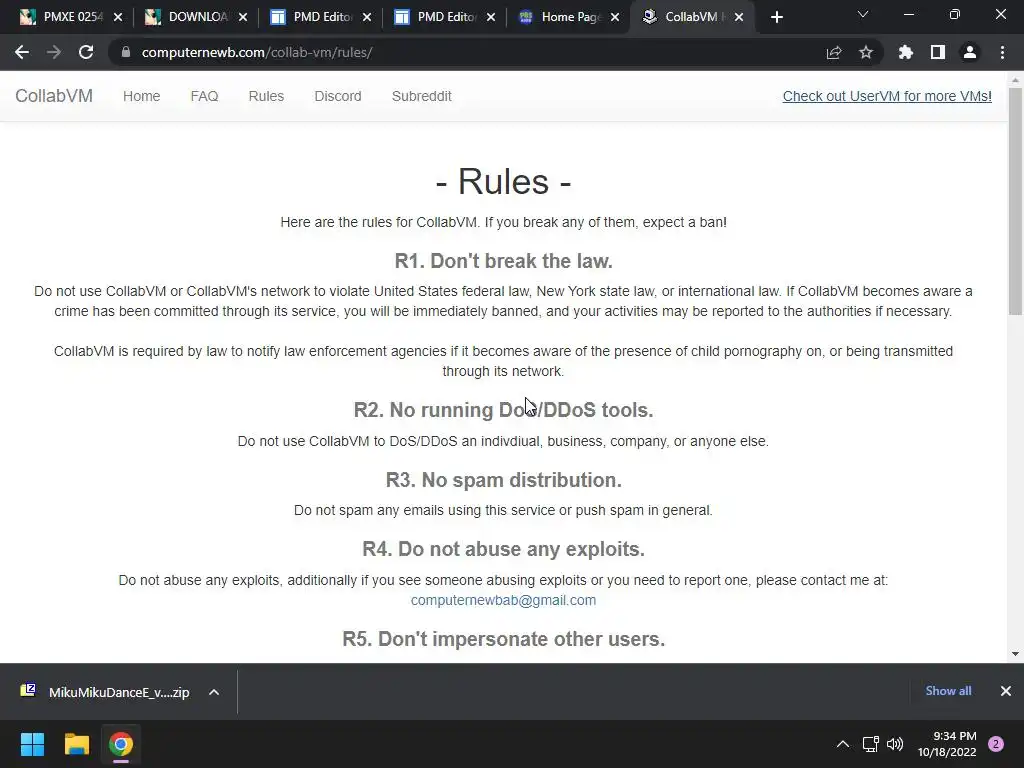1024x768 pixels.
Task: Close the PMXE 0254 tab
Action: [118, 17]
